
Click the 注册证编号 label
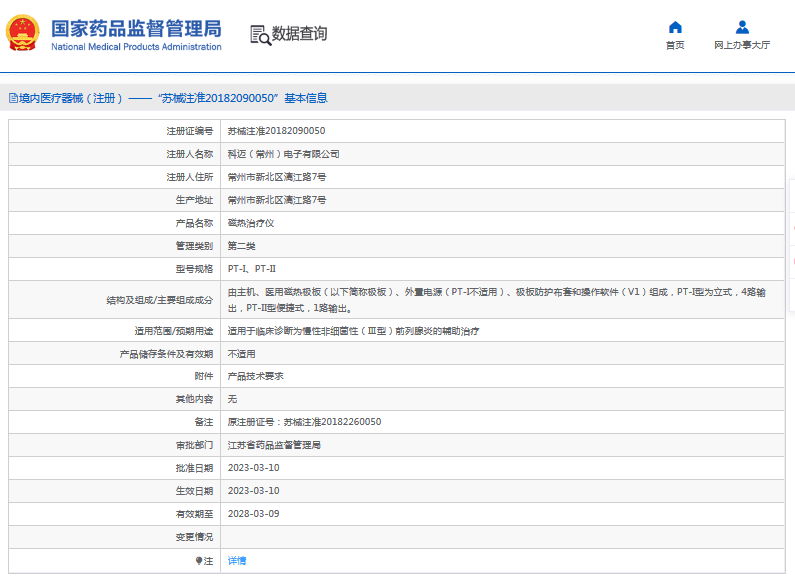coord(190,131)
